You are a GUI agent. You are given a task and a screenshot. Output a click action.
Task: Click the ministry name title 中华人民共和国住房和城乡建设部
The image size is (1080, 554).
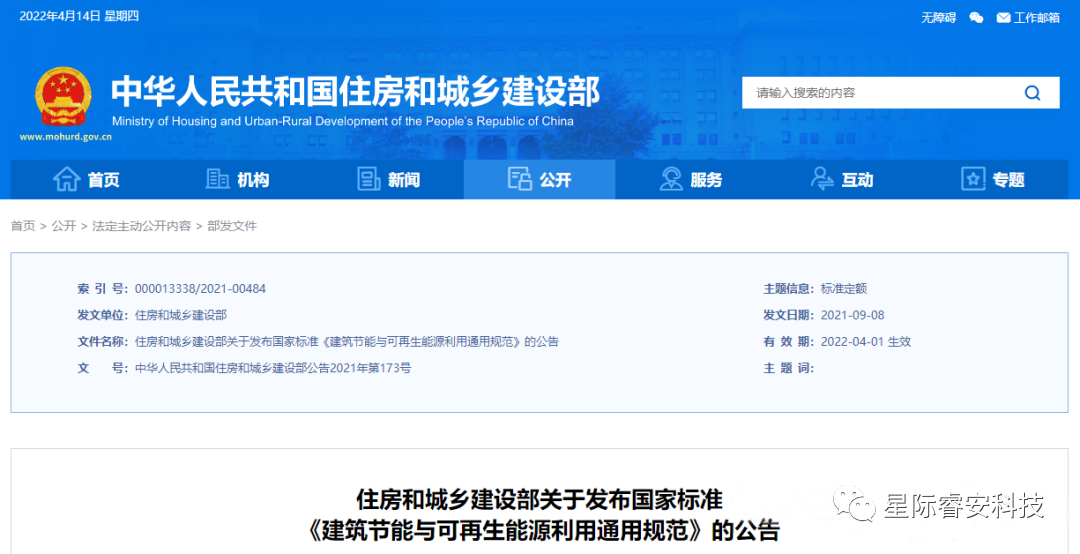355,92
